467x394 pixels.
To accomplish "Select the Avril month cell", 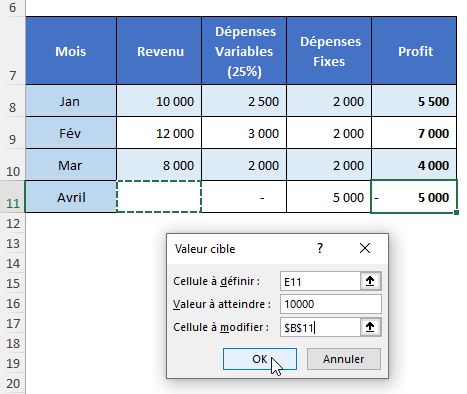I will 71,197.
